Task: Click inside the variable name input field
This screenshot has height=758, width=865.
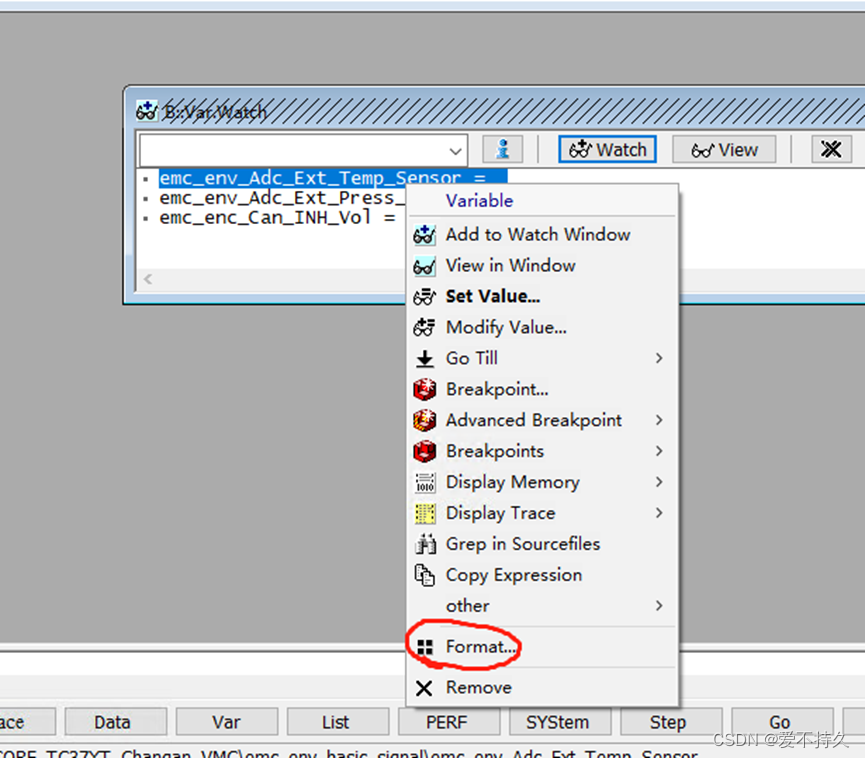Action: [x=292, y=151]
